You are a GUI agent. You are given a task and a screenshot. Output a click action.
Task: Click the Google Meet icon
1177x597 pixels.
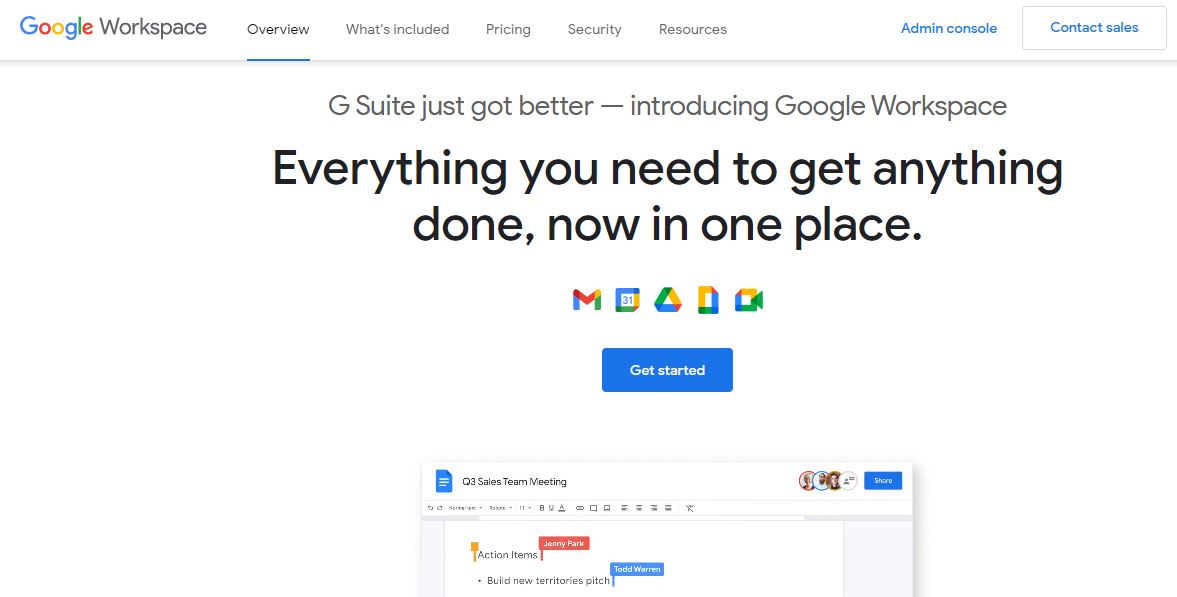[749, 300]
